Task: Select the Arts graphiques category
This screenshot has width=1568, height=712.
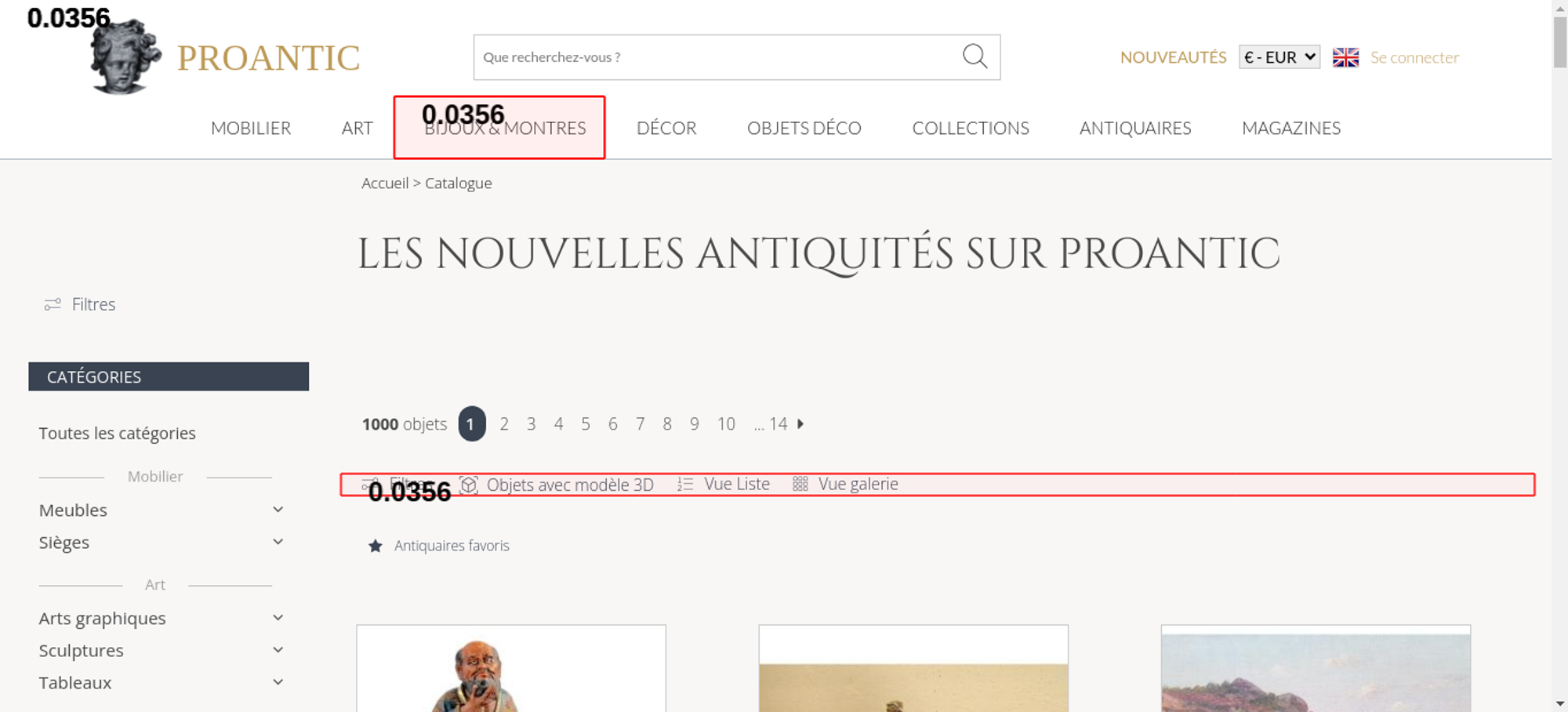Action: pos(103,619)
